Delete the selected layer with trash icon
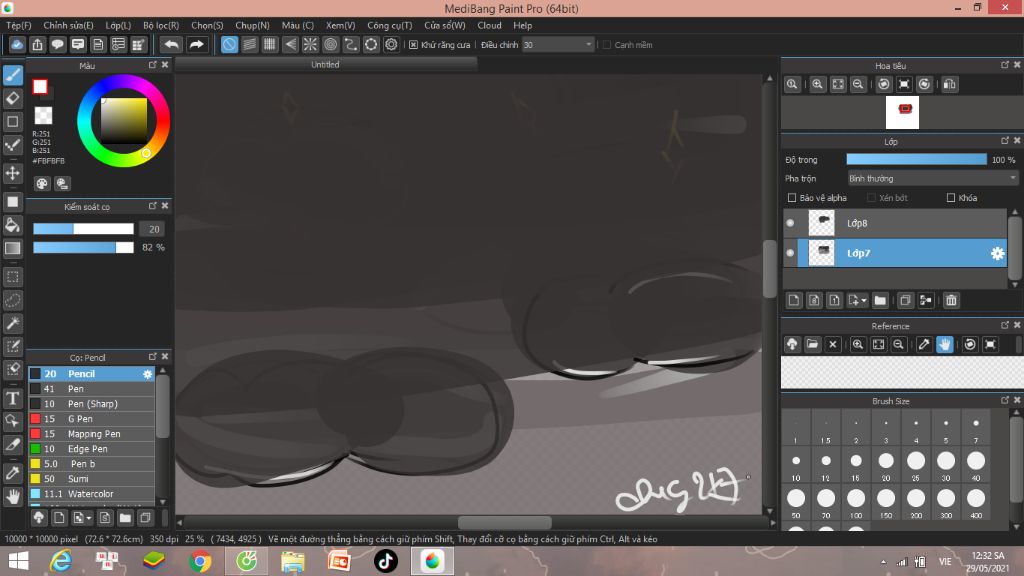The width and height of the screenshot is (1024, 576). pyautogui.click(x=951, y=300)
